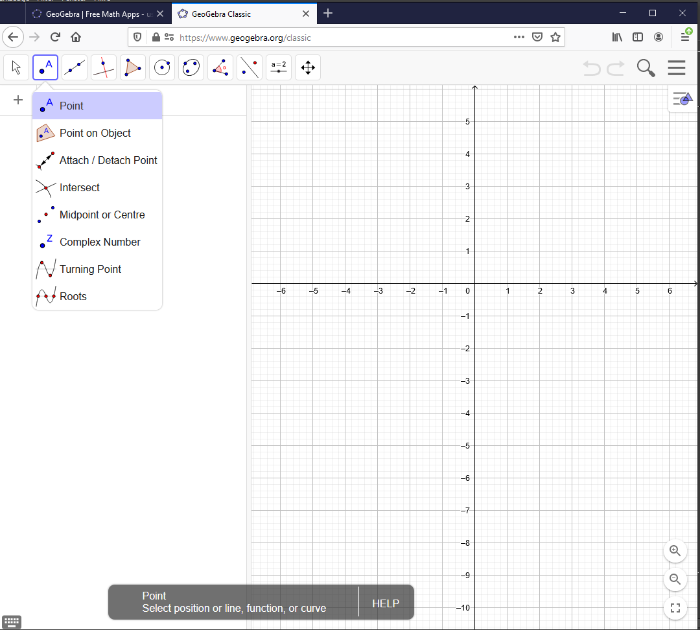Image resolution: width=700 pixels, height=630 pixels.
Task: Switch to GeoGebra Free Math Apps tab
Action: [92, 14]
